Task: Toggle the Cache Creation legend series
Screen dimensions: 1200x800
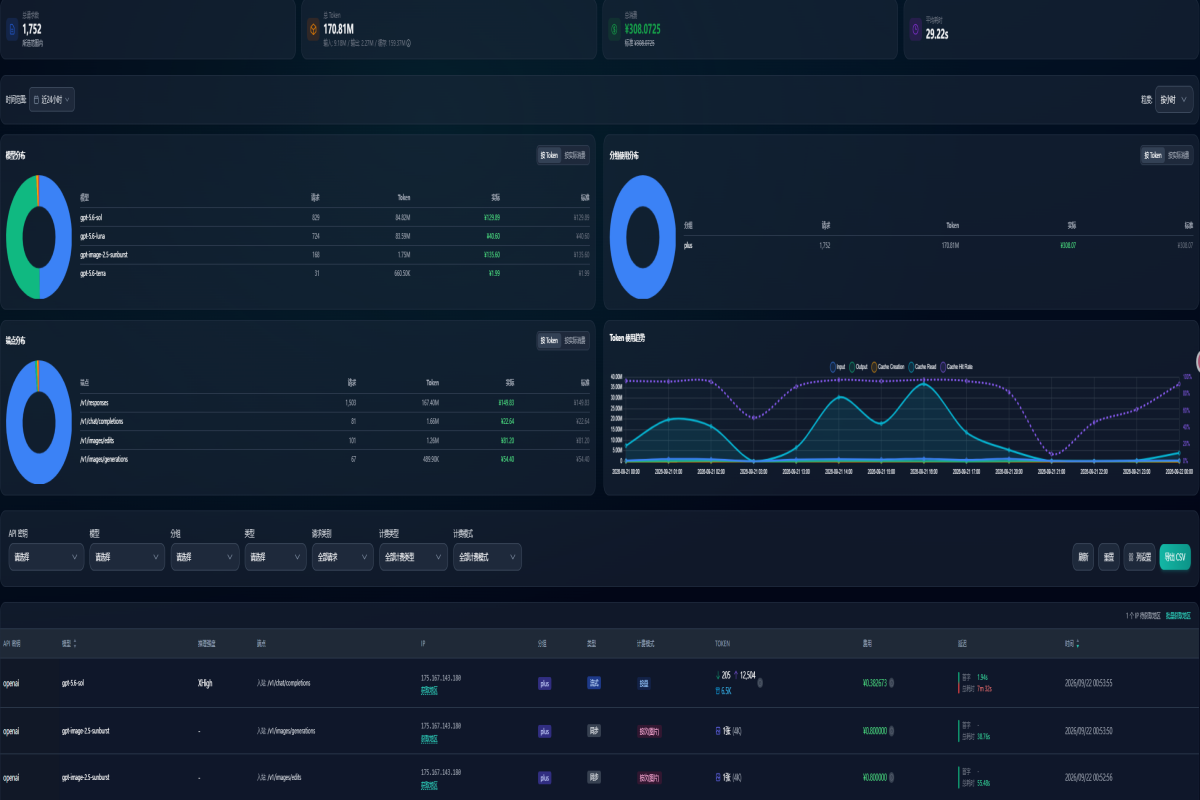Action: pos(888,367)
